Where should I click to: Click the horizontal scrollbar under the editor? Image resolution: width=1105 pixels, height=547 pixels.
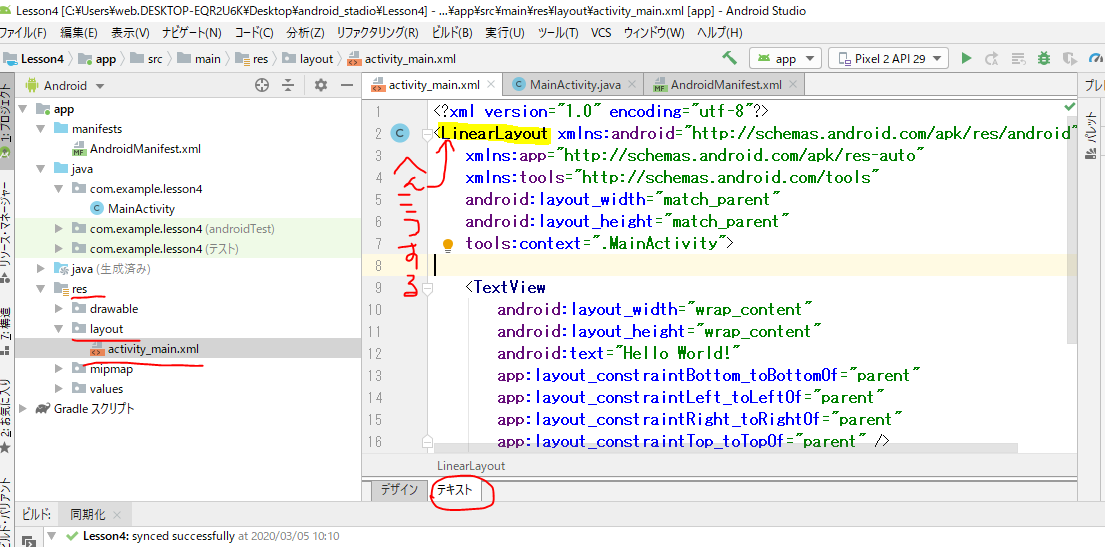click(726, 448)
